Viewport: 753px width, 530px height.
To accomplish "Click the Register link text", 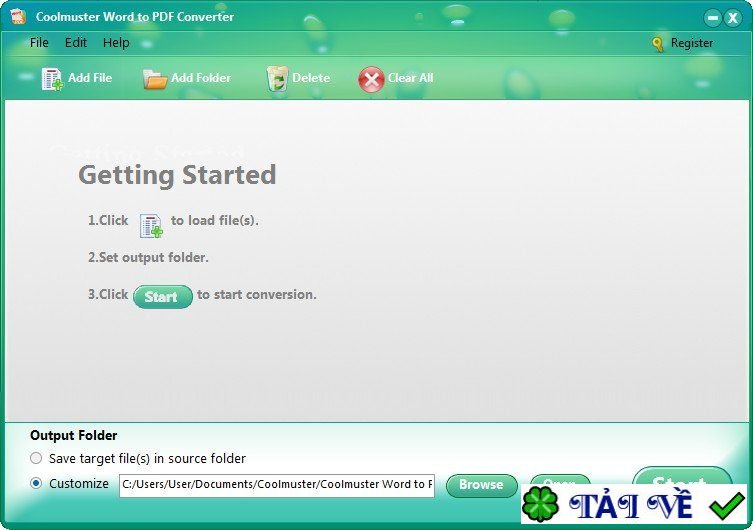I will pos(692,43).
